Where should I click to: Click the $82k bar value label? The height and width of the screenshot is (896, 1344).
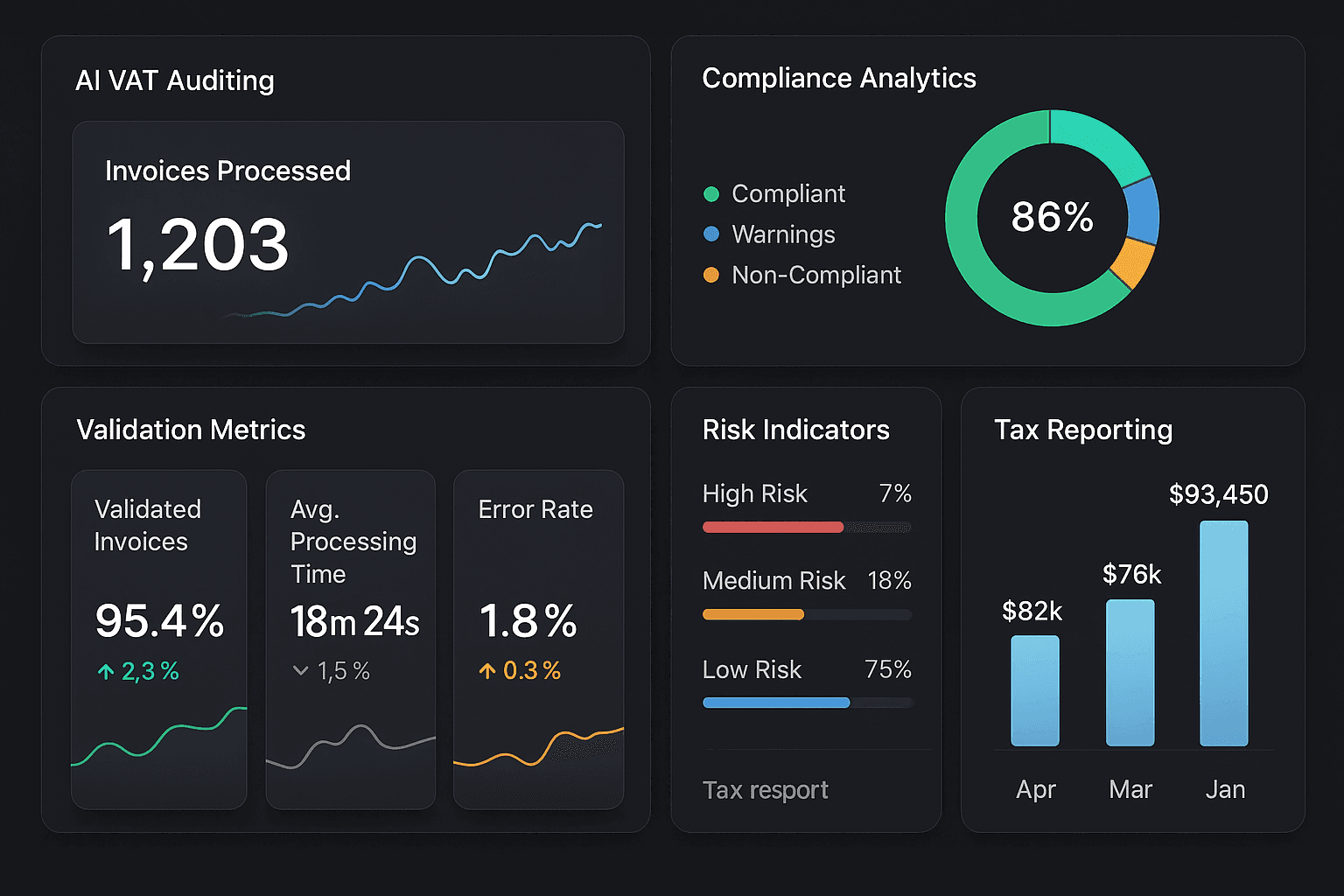click(x=1032, y=611)
